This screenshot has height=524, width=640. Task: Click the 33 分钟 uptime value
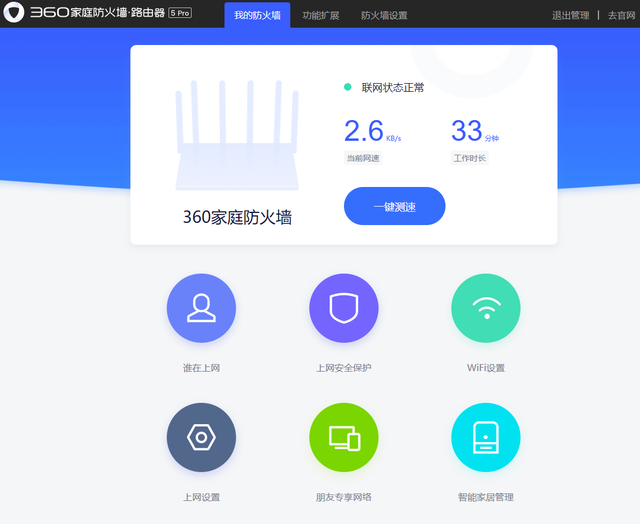(x=475, y=131)
